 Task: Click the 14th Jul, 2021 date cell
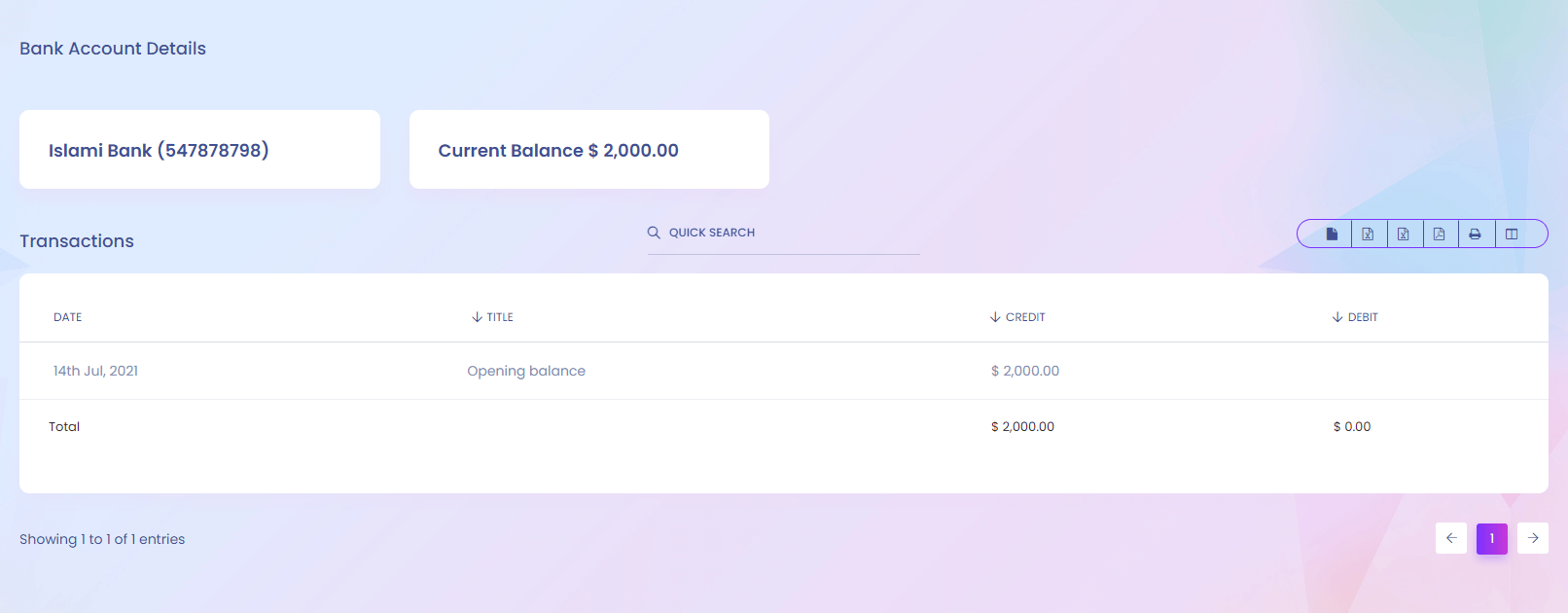coord(95,371)
